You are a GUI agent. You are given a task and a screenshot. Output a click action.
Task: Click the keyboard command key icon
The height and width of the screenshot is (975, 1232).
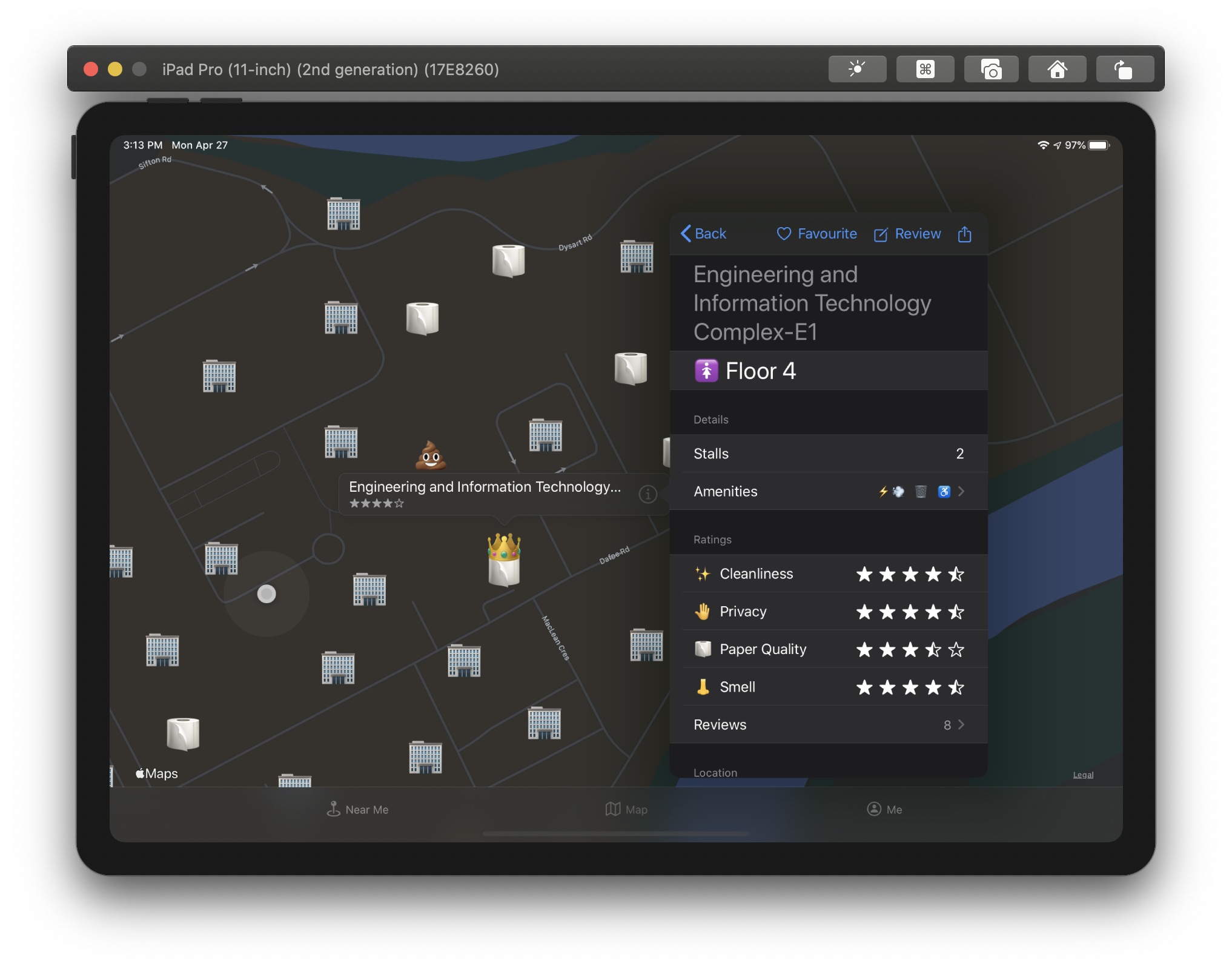pyautogui.click(x=924, y=70)
